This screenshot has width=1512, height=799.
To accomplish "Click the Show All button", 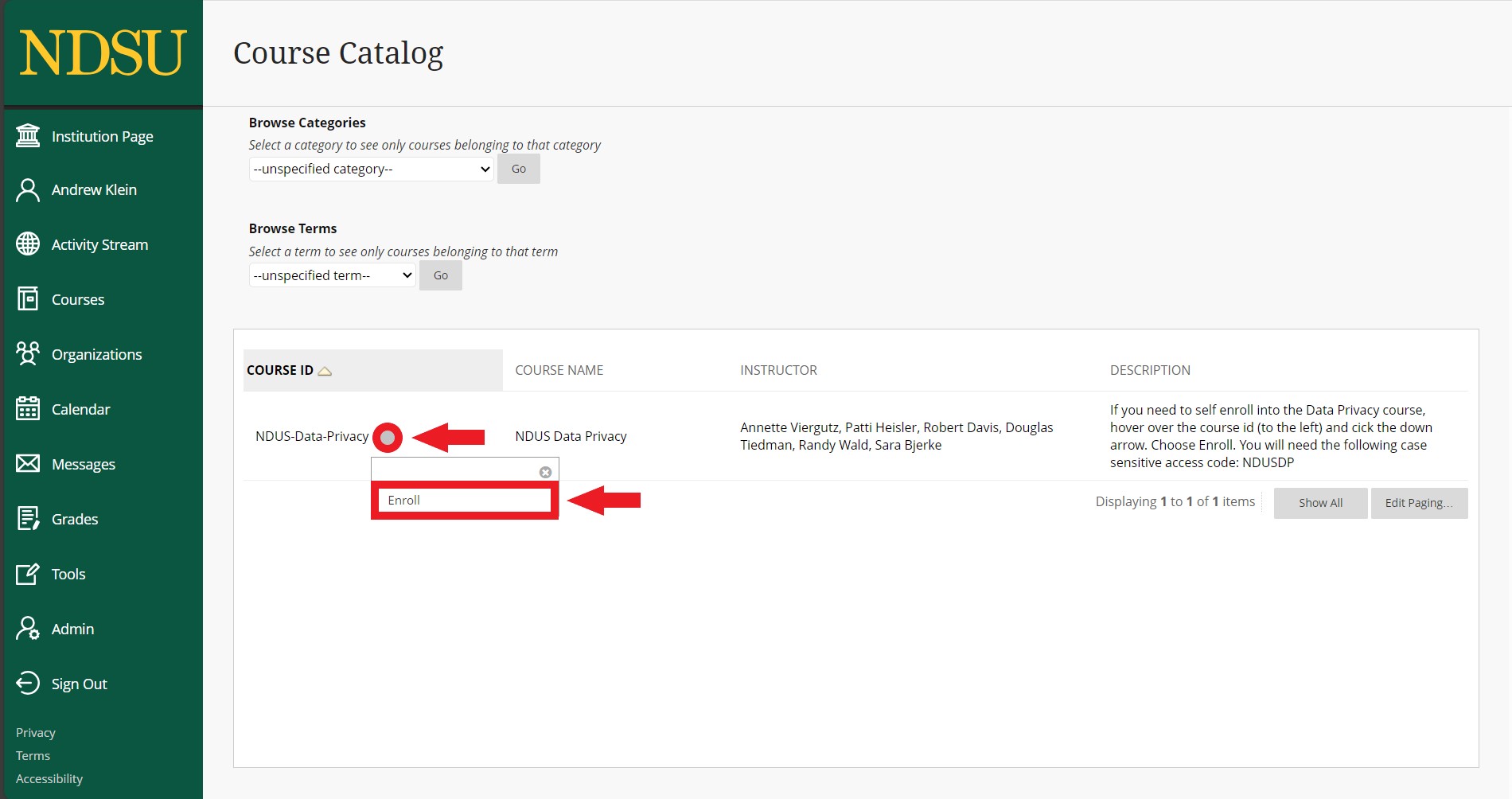I will [1320, 503].
